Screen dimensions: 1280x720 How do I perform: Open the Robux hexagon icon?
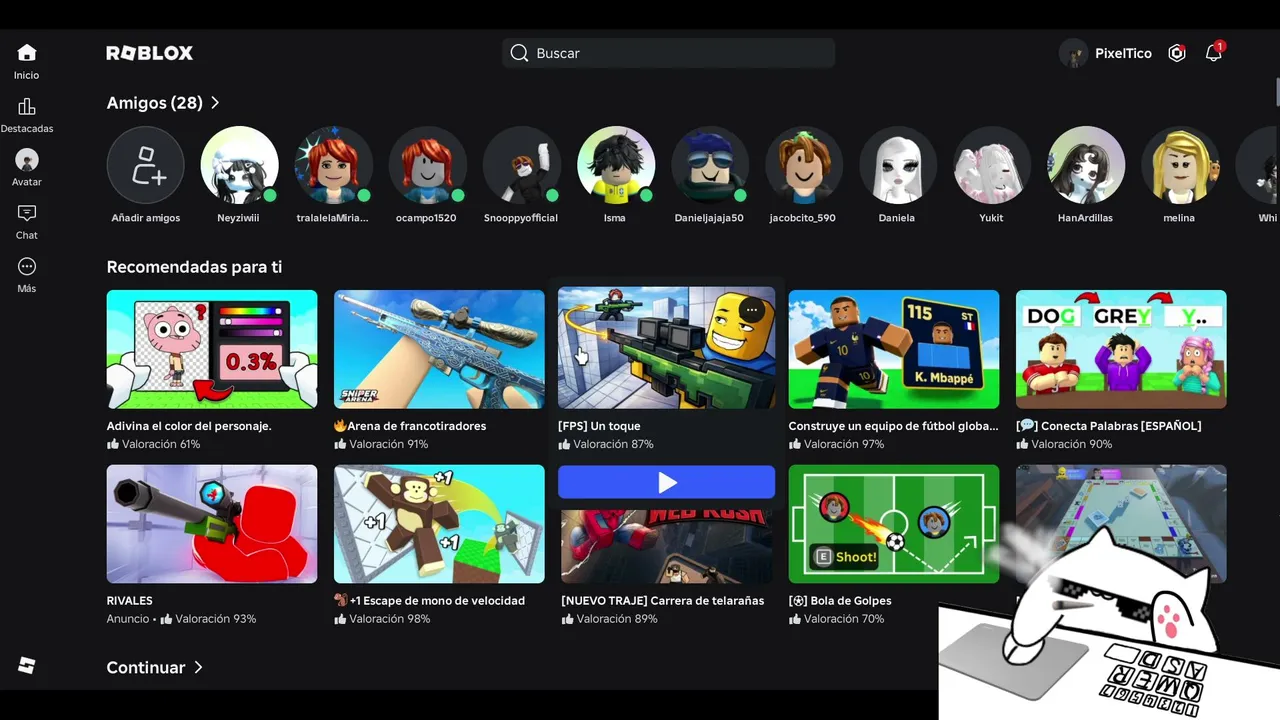pyautogui.click(x=1177, y=53)
